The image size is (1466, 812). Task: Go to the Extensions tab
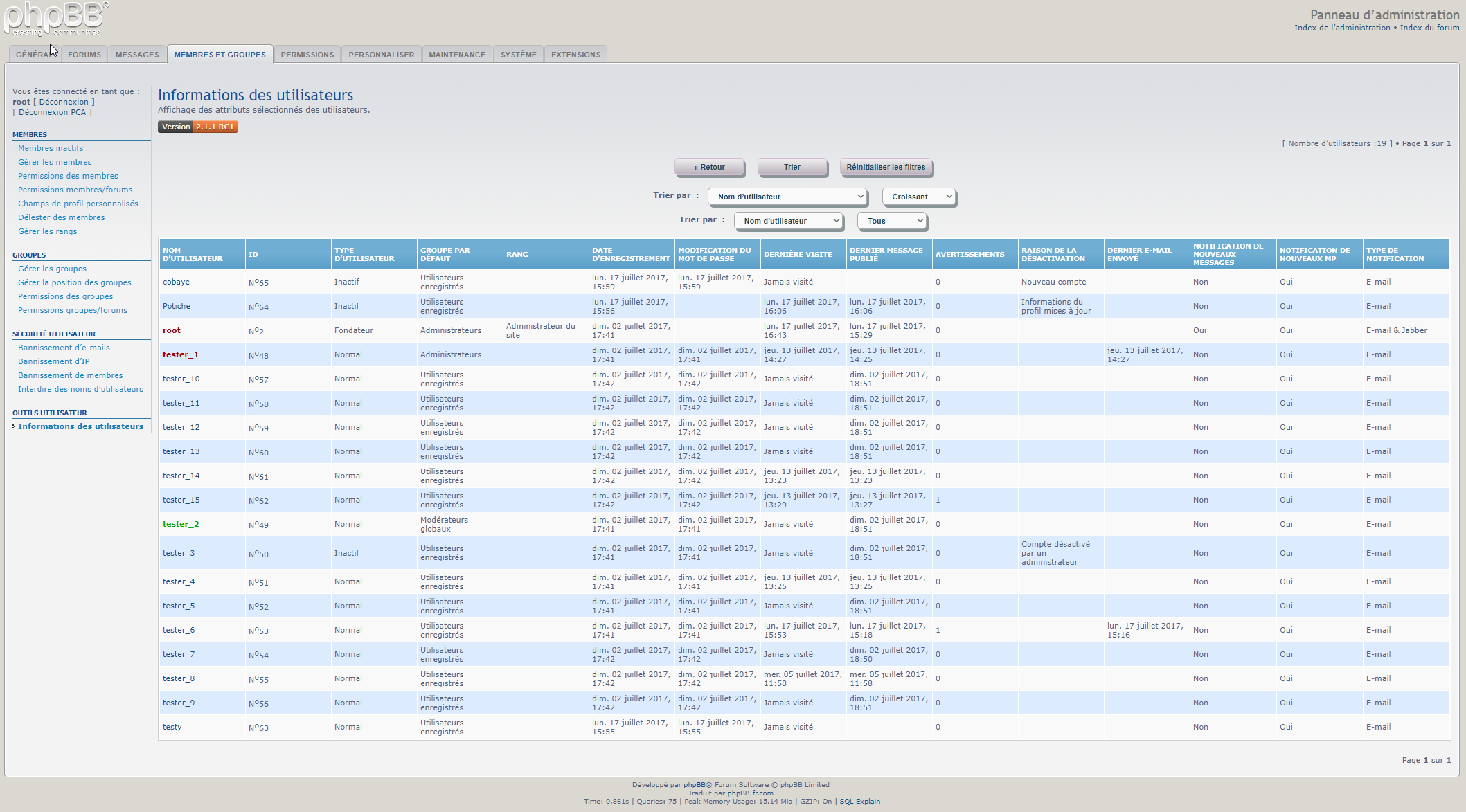[575, 55]
